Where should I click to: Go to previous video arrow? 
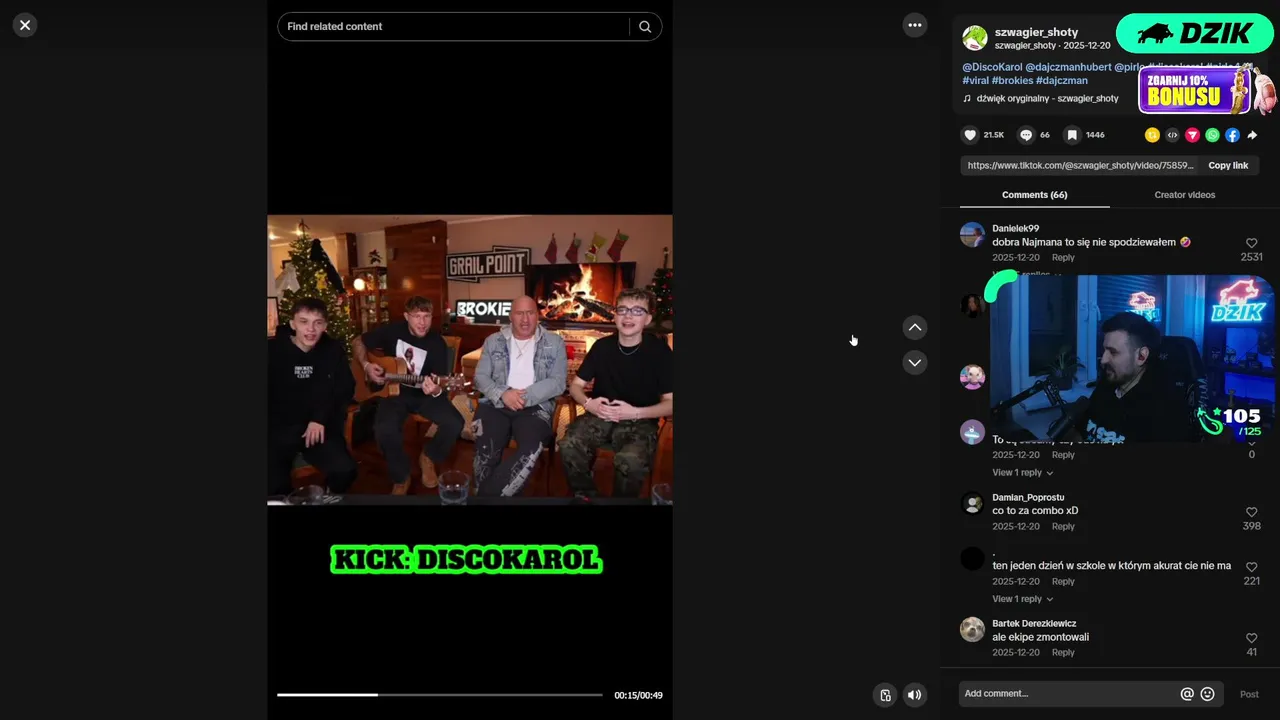915,327
